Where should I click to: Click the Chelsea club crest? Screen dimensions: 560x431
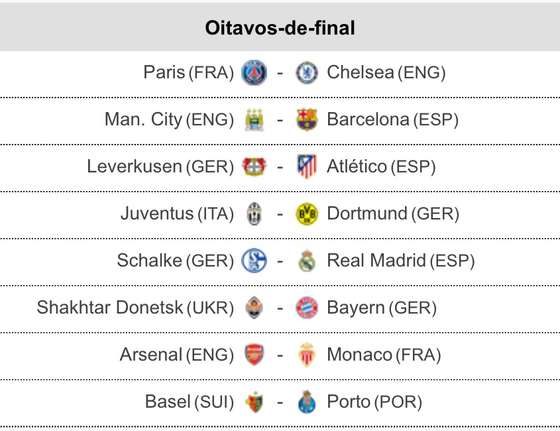(307, 72)
